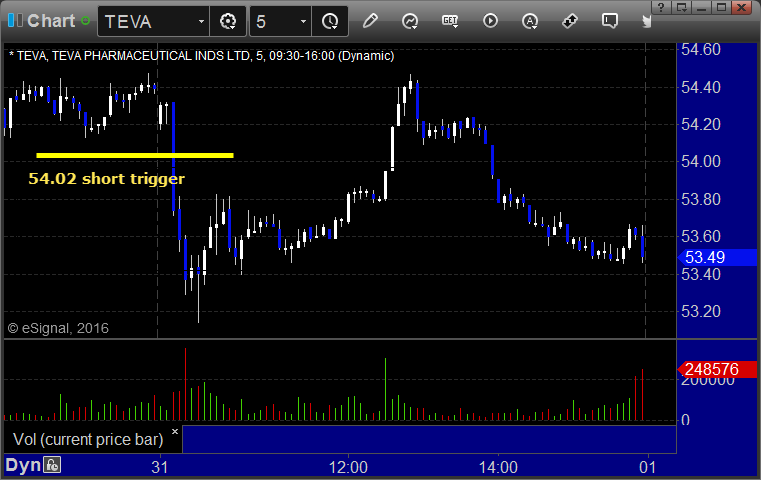This screenshot has height=480, width=761.
Task: Click the 14:00 time axis label
Action: coord(498,467)
